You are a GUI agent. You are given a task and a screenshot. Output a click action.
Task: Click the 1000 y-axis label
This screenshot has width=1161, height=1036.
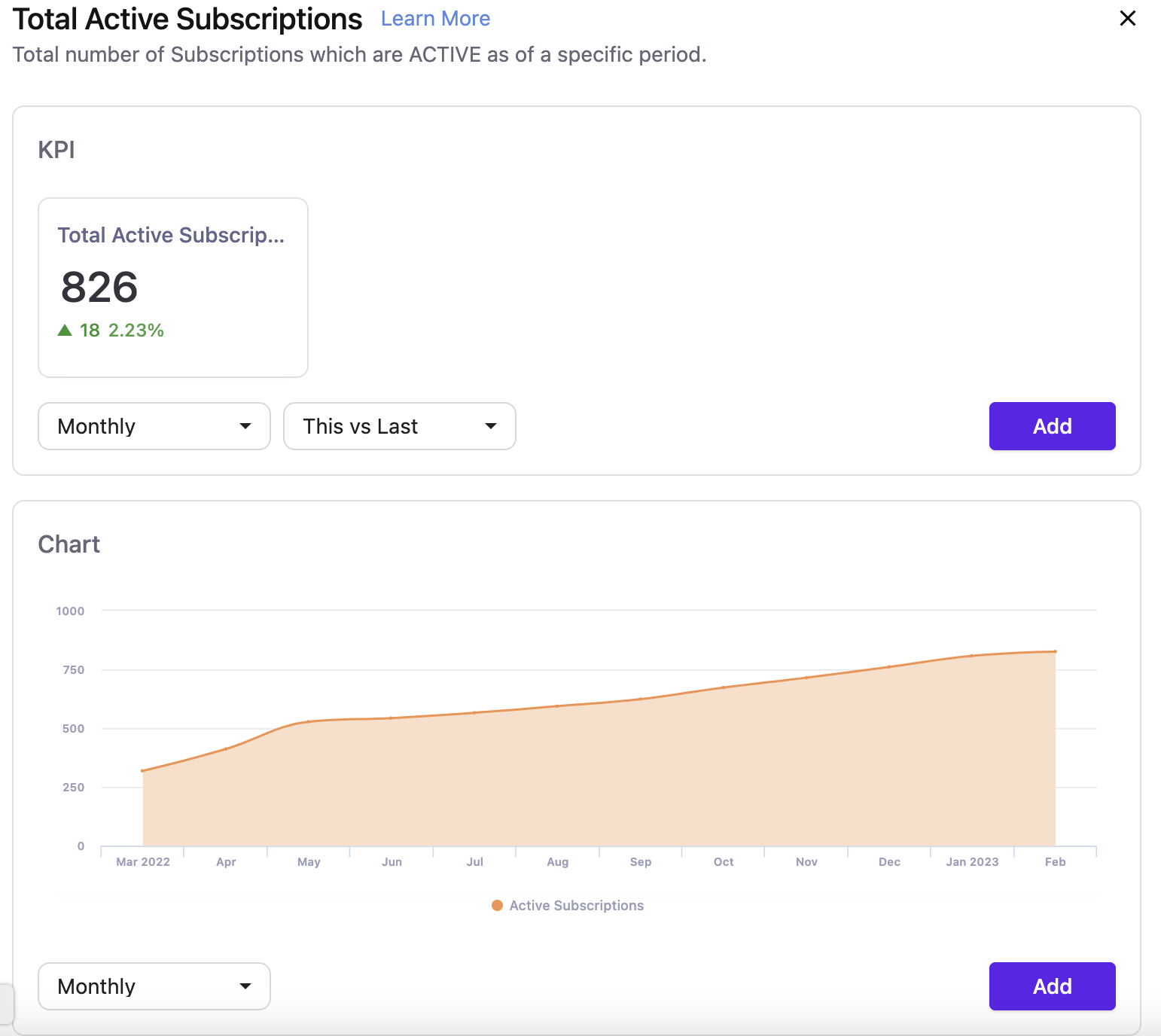pyautogui.click(x=70, y=611)
